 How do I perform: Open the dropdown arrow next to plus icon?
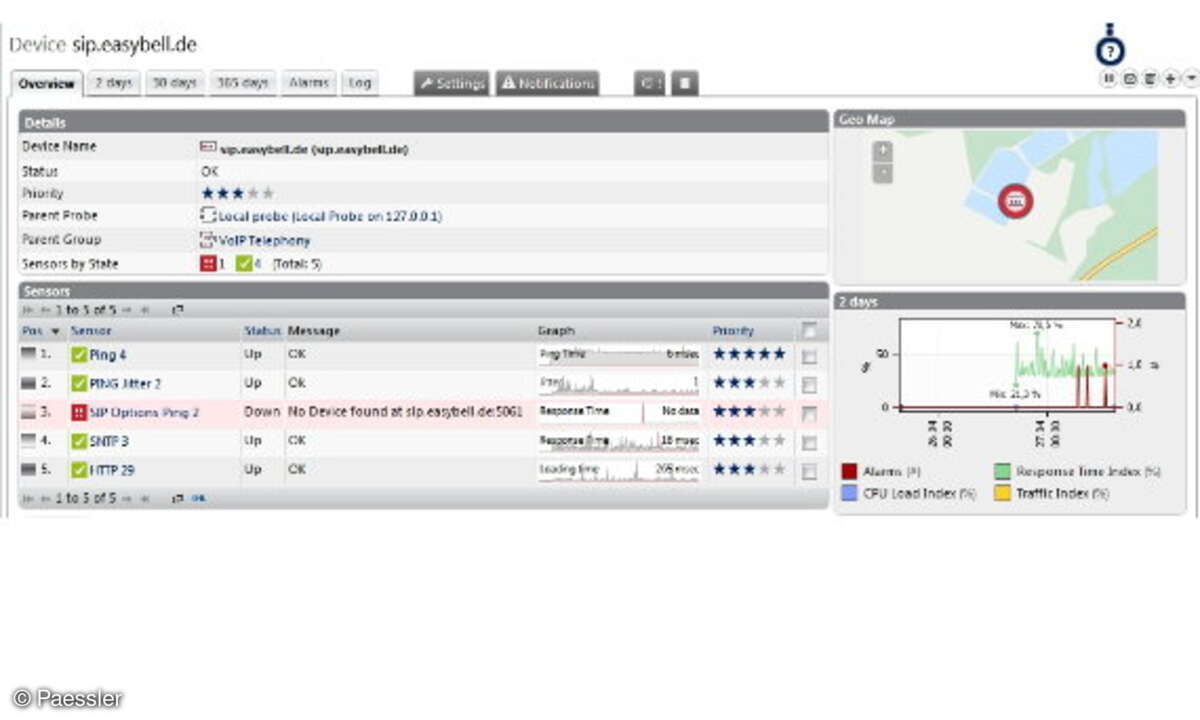pos(1190,78)
